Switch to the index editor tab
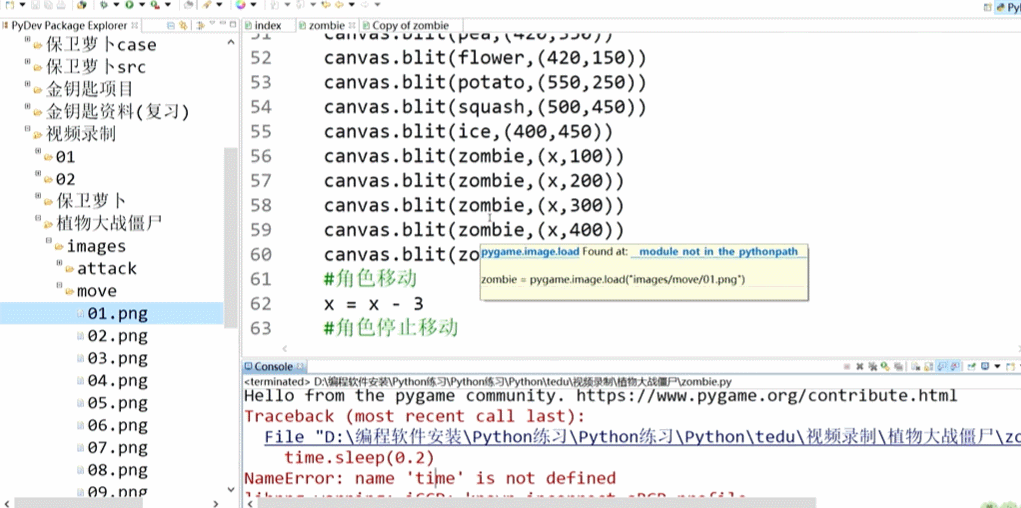This screenshot has width=1021, height=508. 268,25
